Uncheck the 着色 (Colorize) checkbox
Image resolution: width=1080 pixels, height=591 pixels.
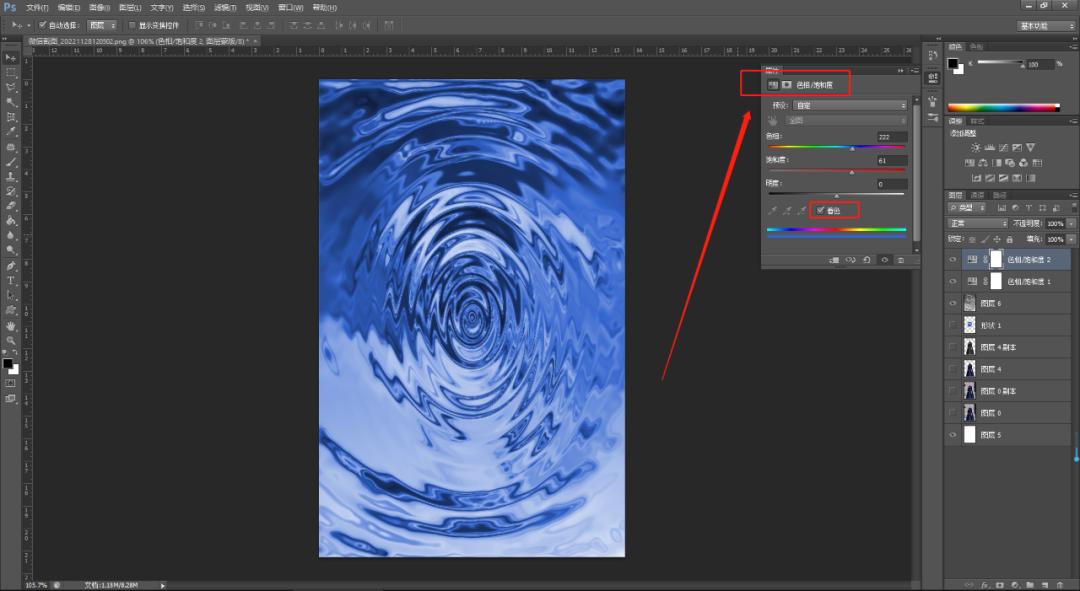[x=821, y=210]
